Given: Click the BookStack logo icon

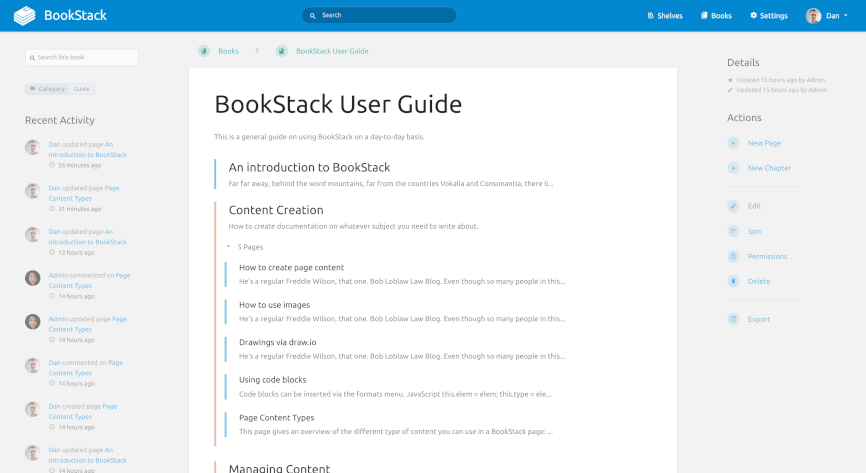Looking at the screenshot, I should [24, 15].
